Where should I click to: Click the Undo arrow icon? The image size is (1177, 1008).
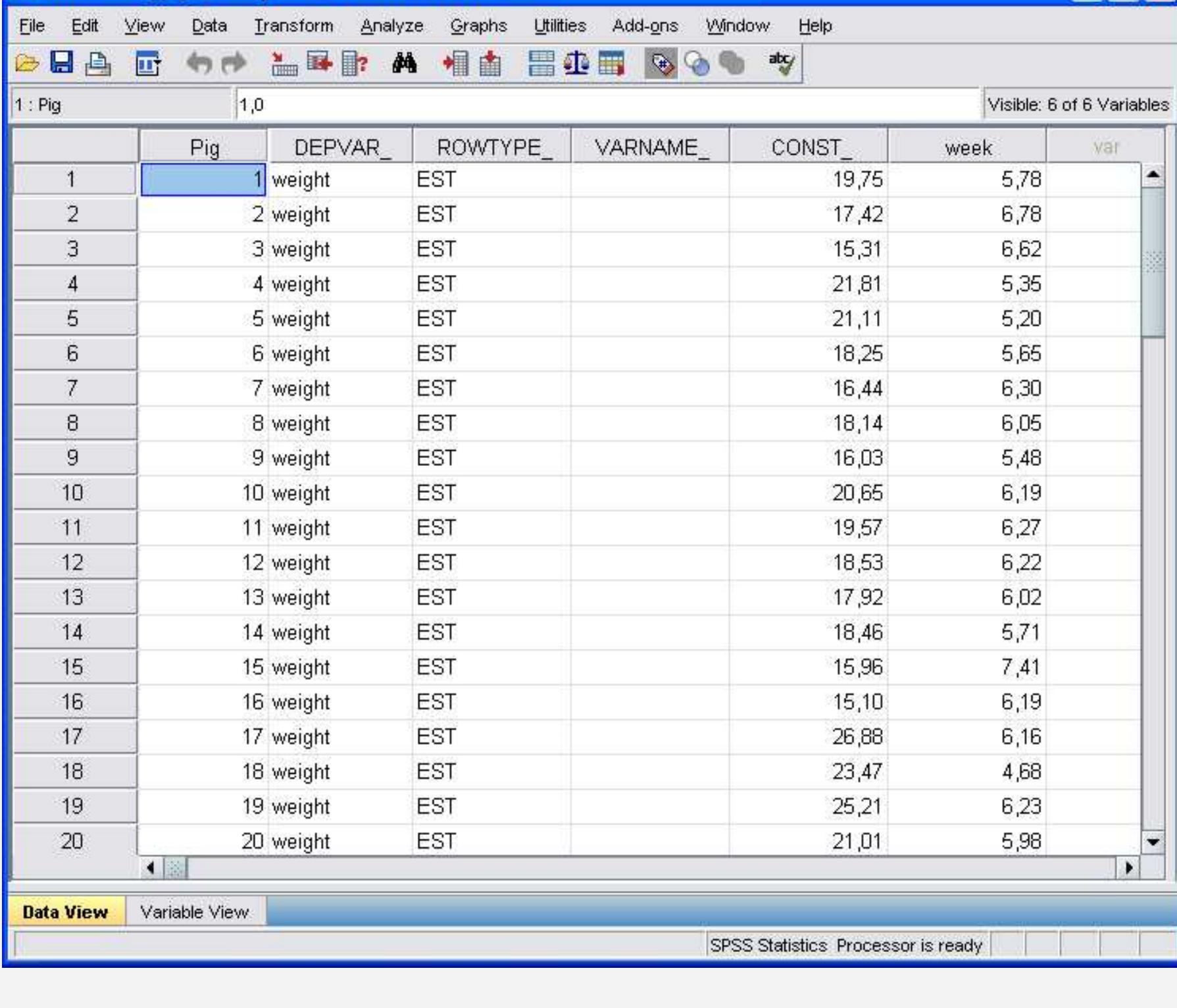[x=199, y=64]
